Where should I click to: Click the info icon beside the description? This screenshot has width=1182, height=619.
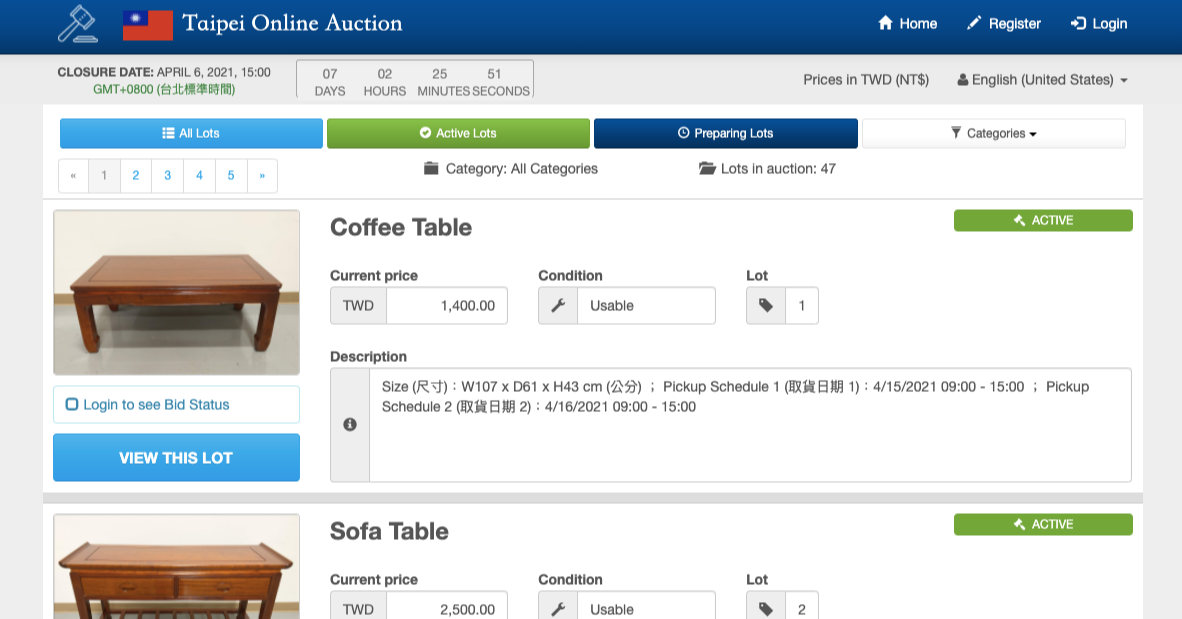(350, 424)
